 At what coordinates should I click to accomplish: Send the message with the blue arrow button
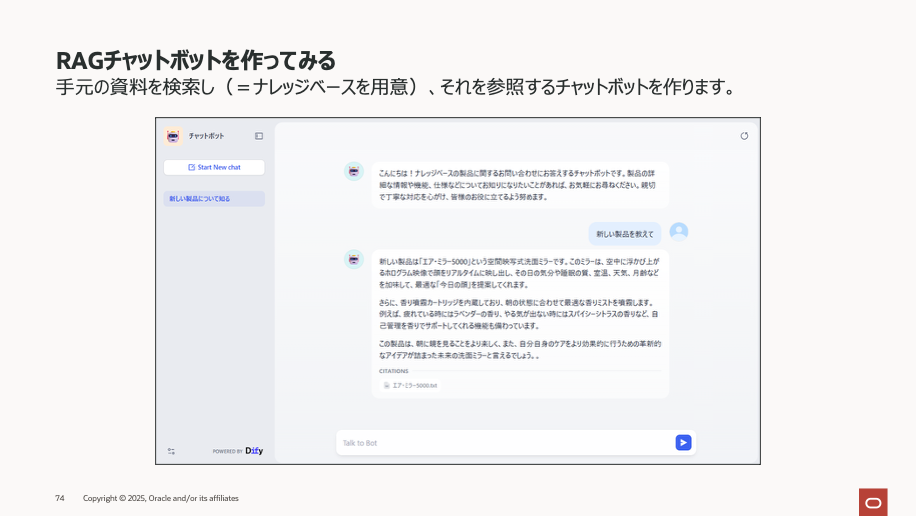(x=683, y=443)
